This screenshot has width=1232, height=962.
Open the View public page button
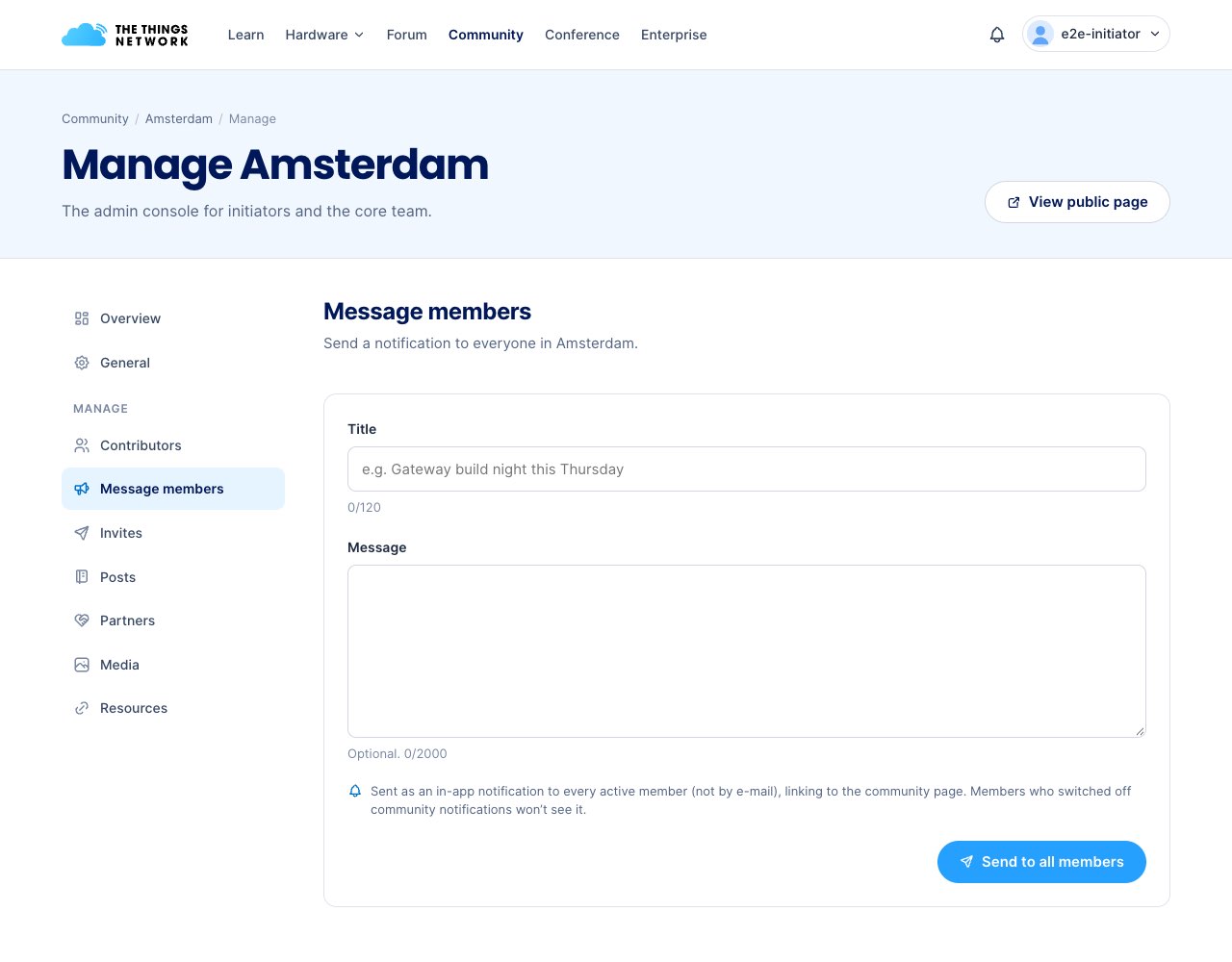(1077, 202)
